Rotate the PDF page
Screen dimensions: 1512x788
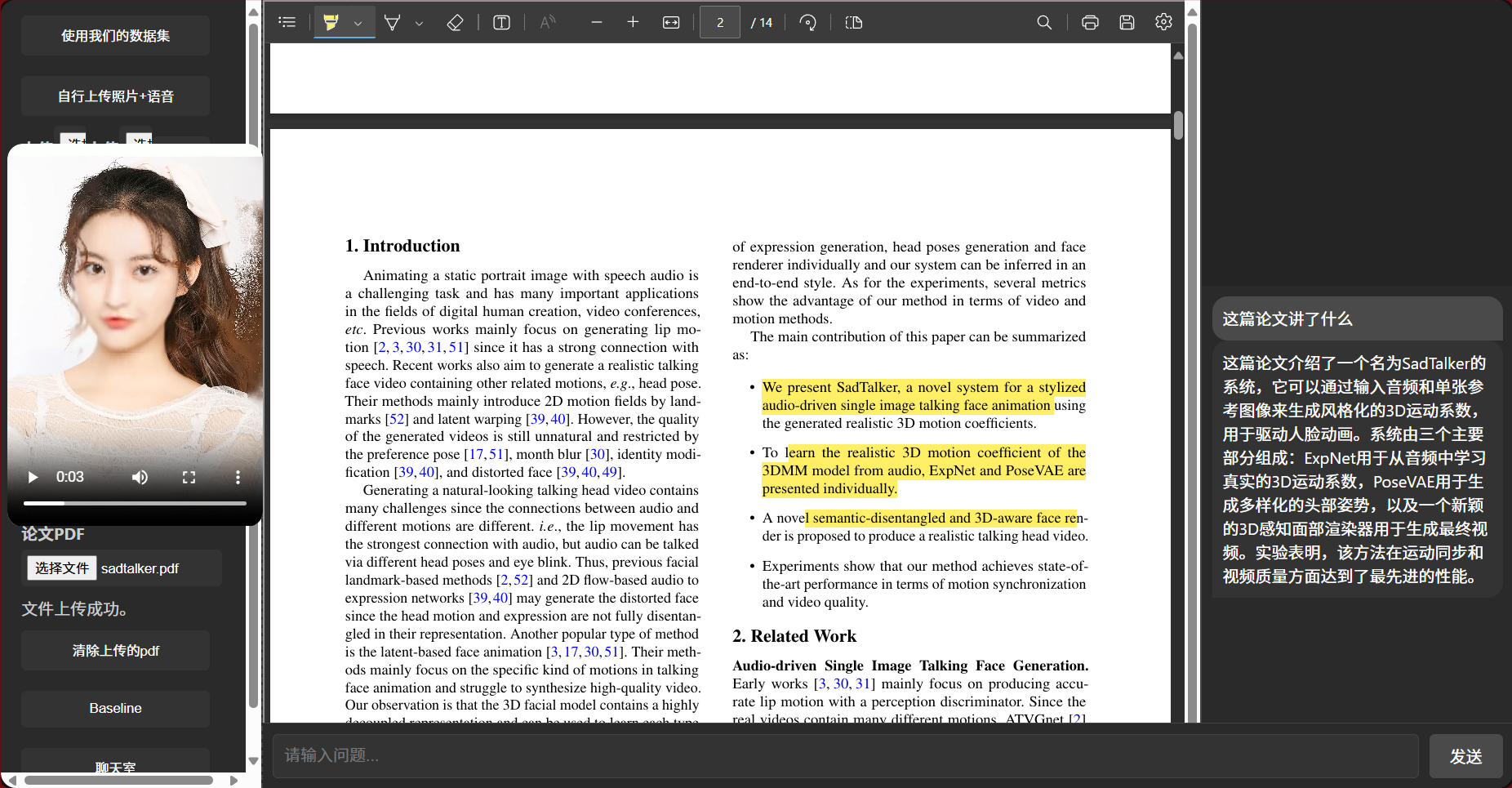point(807,23)
